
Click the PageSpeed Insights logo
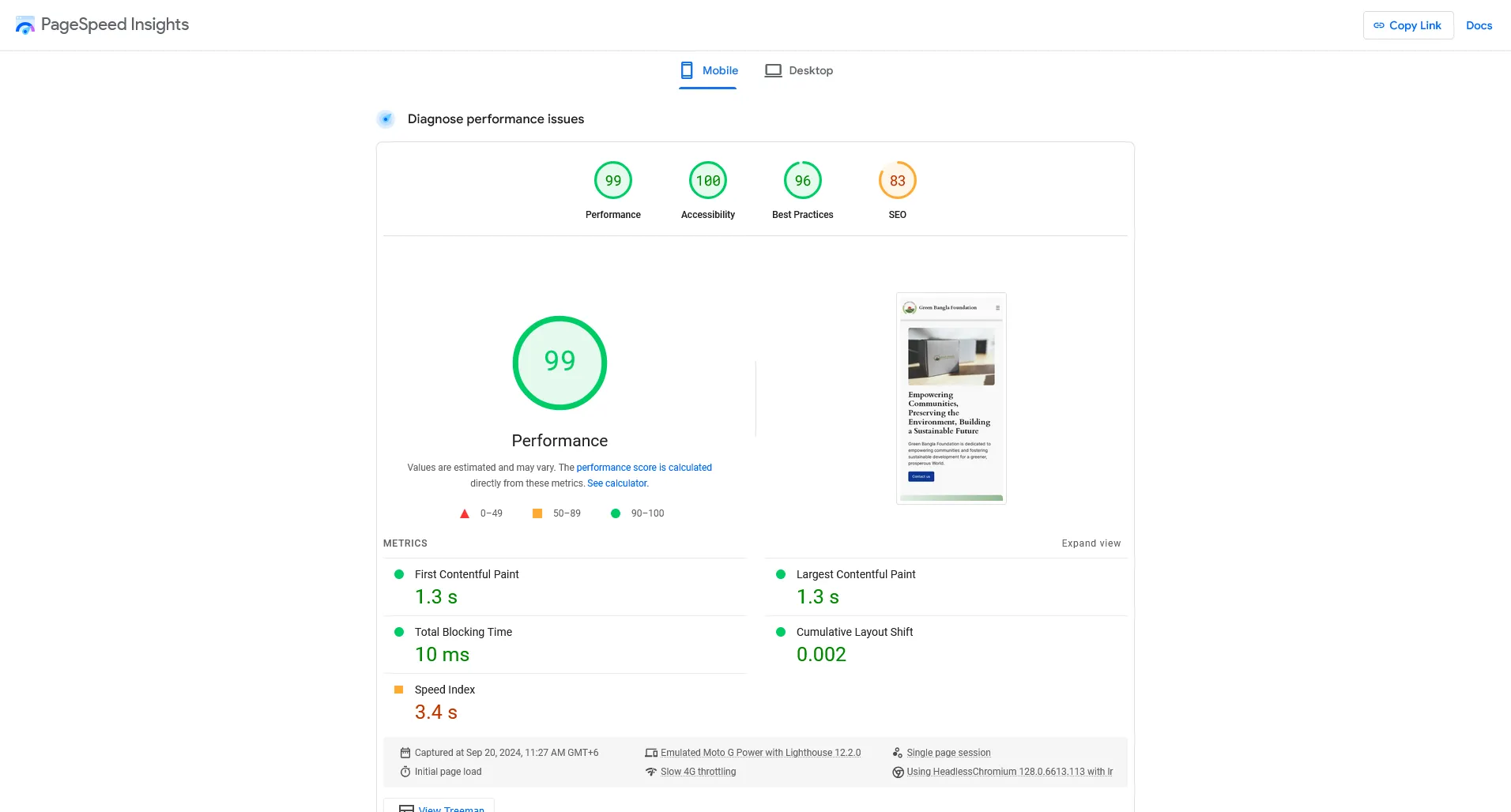pyautogui.click(x=24, y=24)
